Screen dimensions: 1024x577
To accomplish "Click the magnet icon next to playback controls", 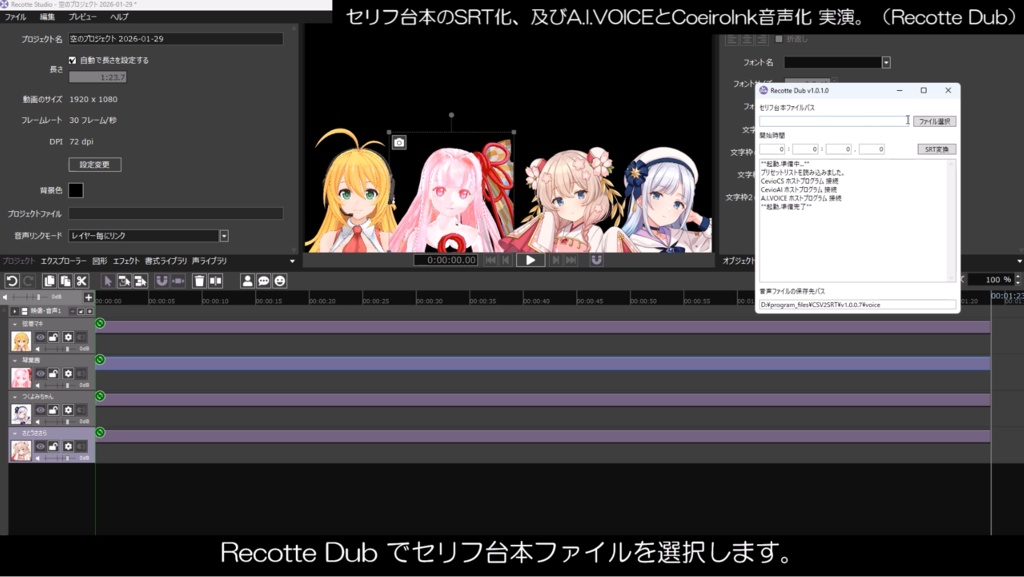I will point(596,260).
